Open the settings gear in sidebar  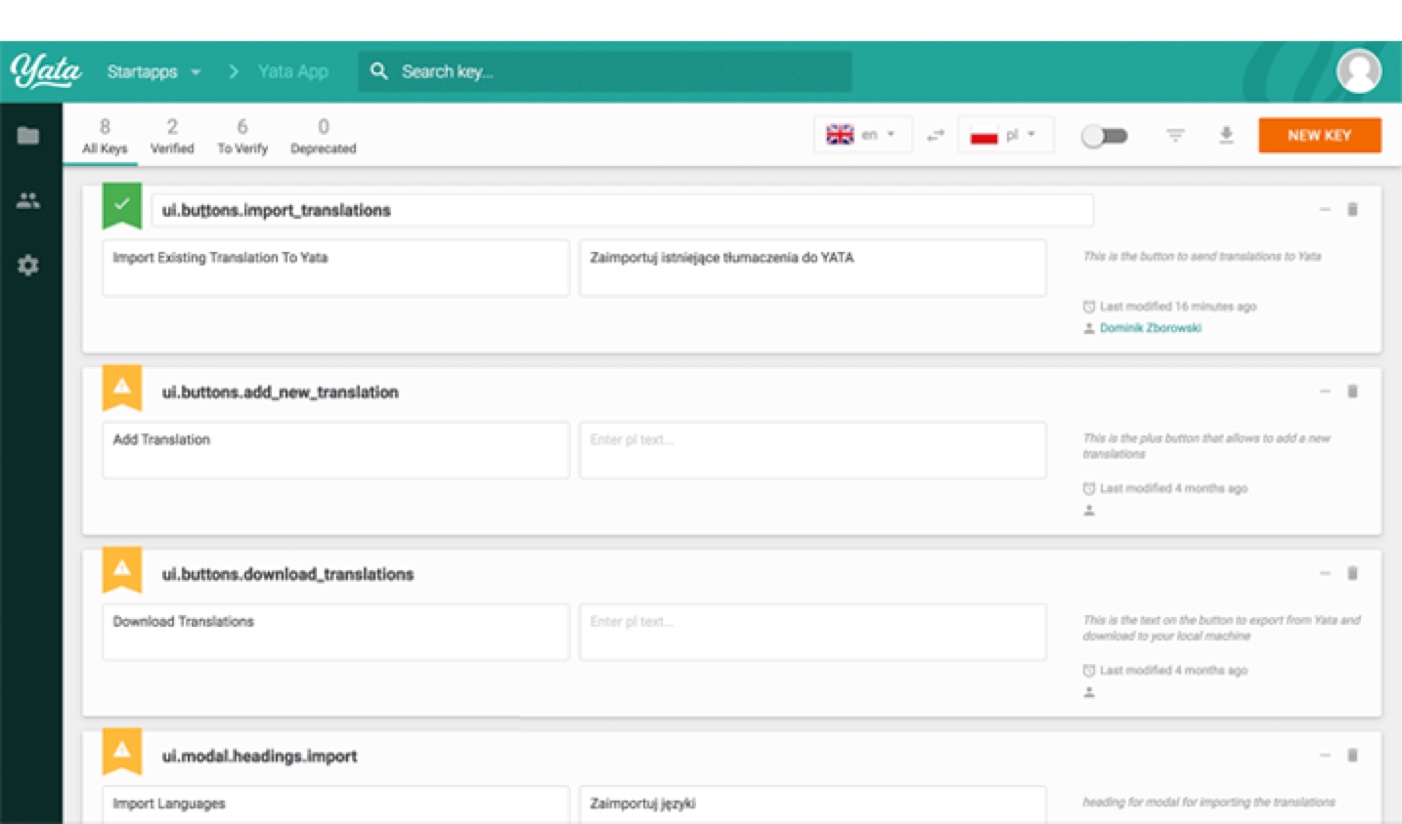point(28,266)
